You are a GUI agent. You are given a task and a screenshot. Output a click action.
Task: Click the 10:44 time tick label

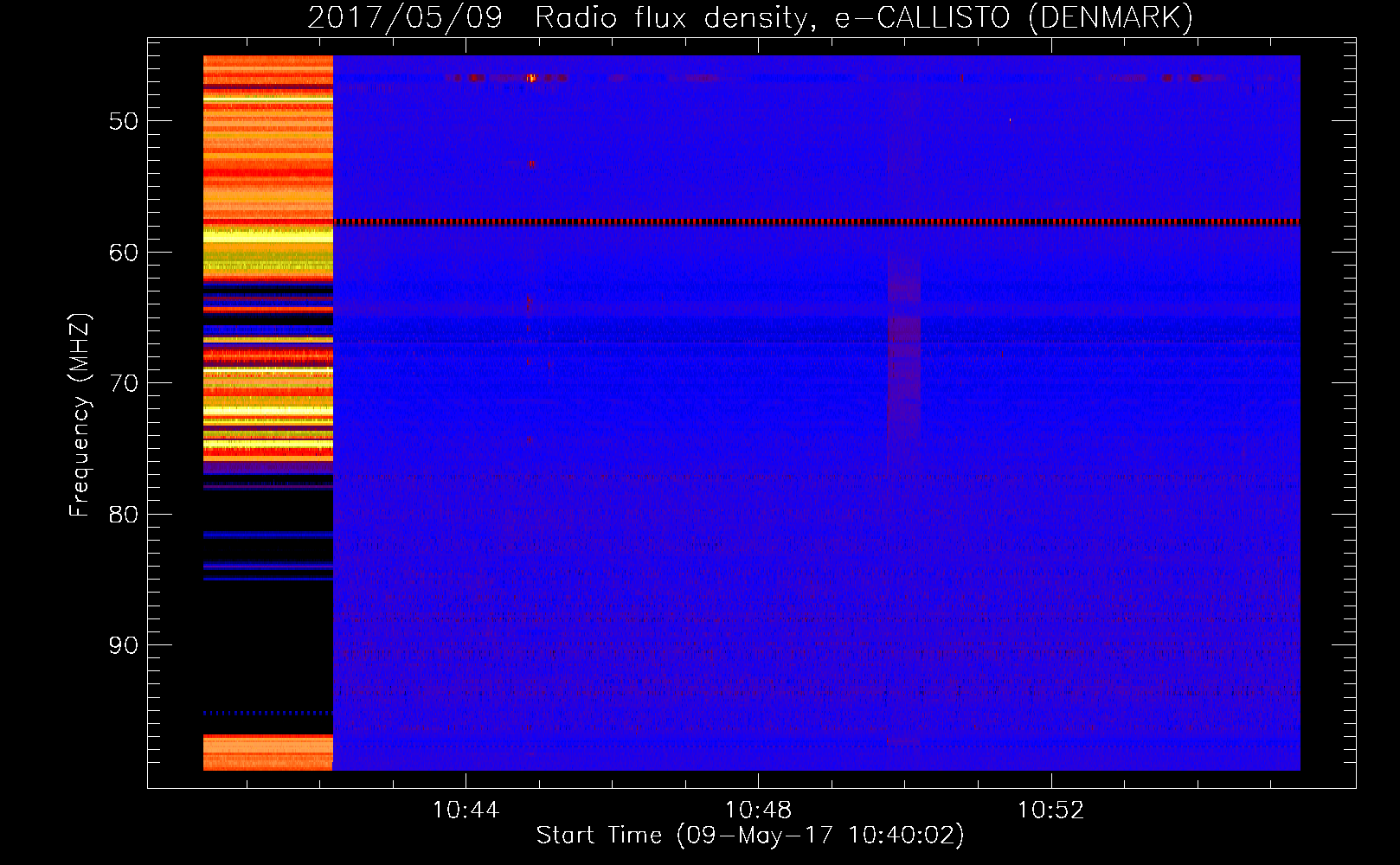pos(466,810)
